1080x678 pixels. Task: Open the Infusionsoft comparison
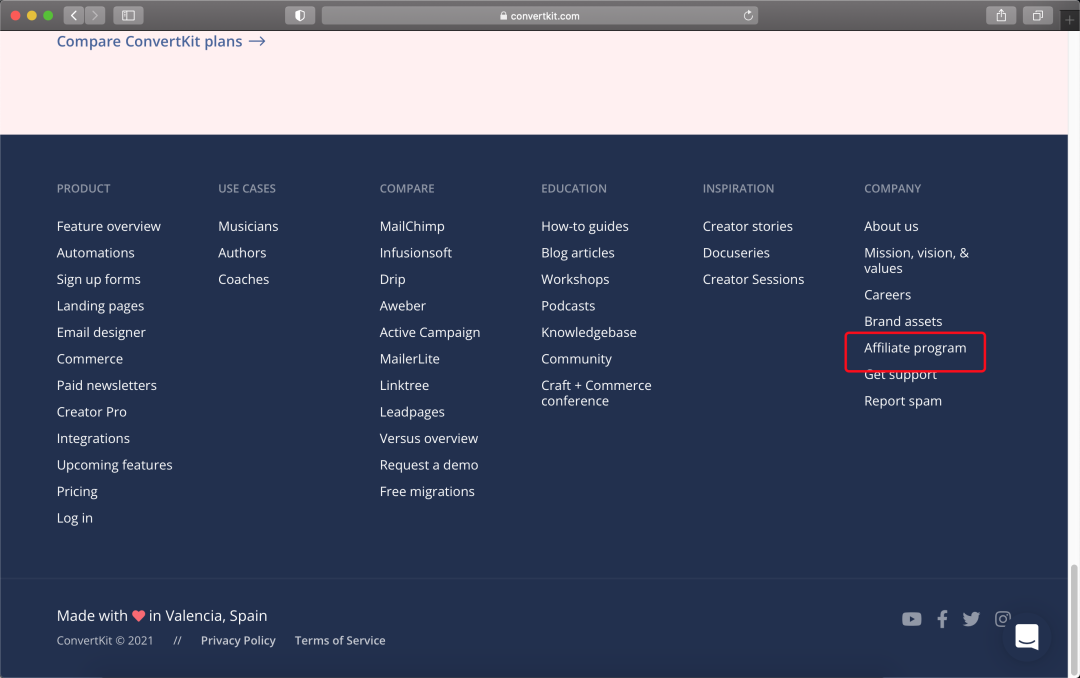click(415, 253)
